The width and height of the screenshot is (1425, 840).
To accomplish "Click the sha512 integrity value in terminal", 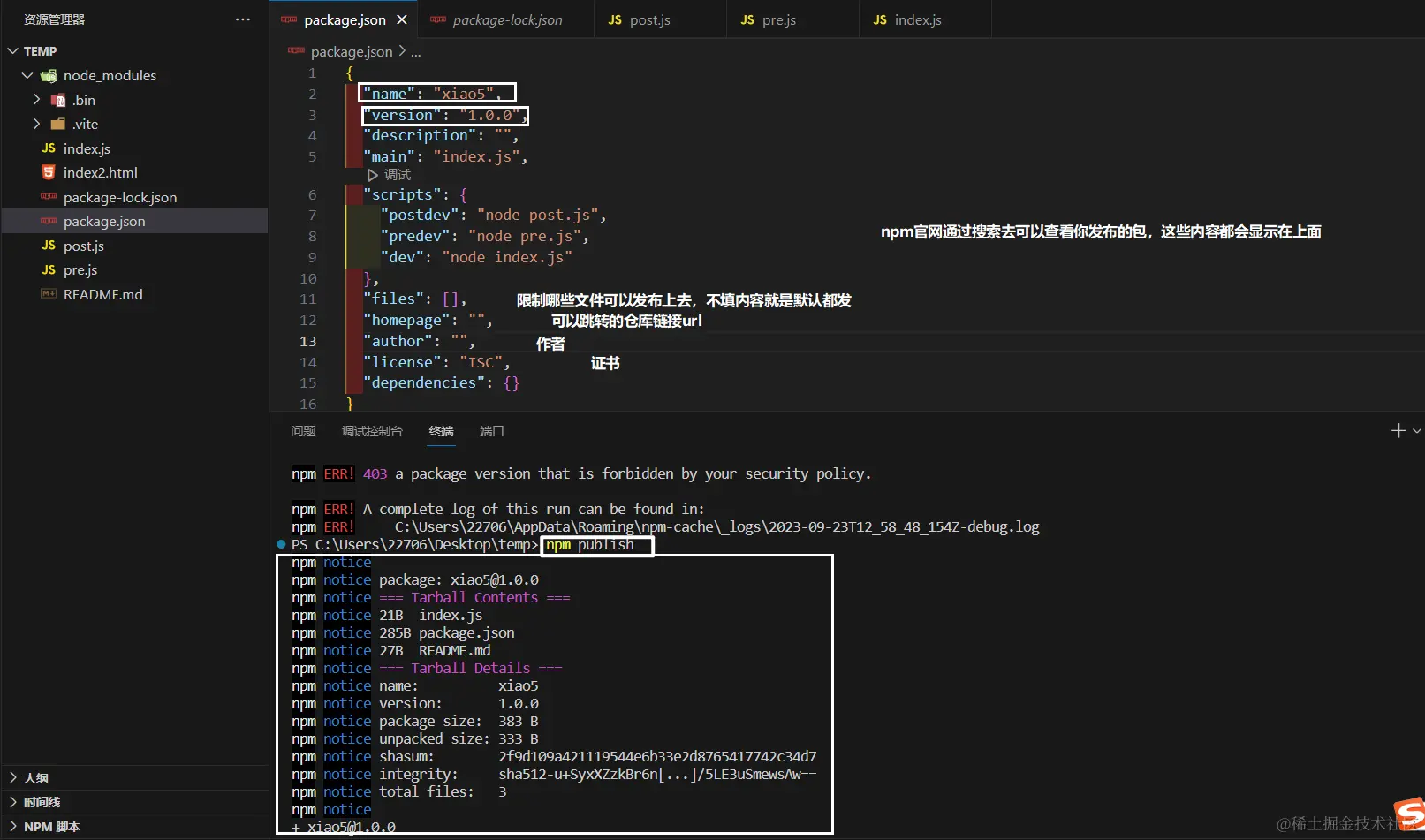I will click(x=657, y=774).
